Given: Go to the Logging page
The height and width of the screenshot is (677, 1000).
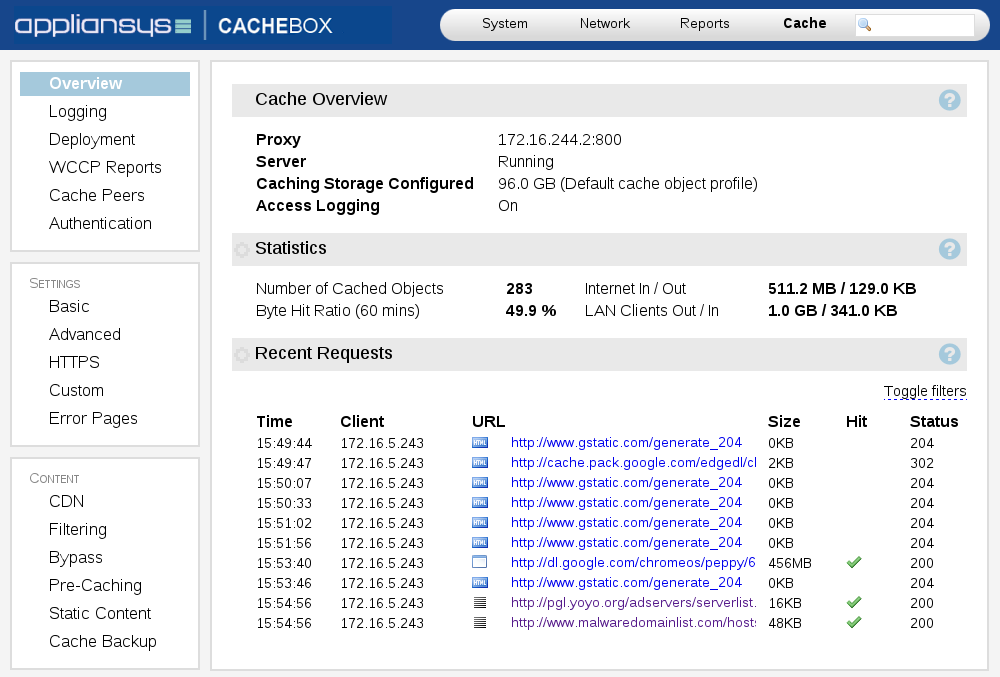Looking at the screenshot, I should tap(78, 112).
